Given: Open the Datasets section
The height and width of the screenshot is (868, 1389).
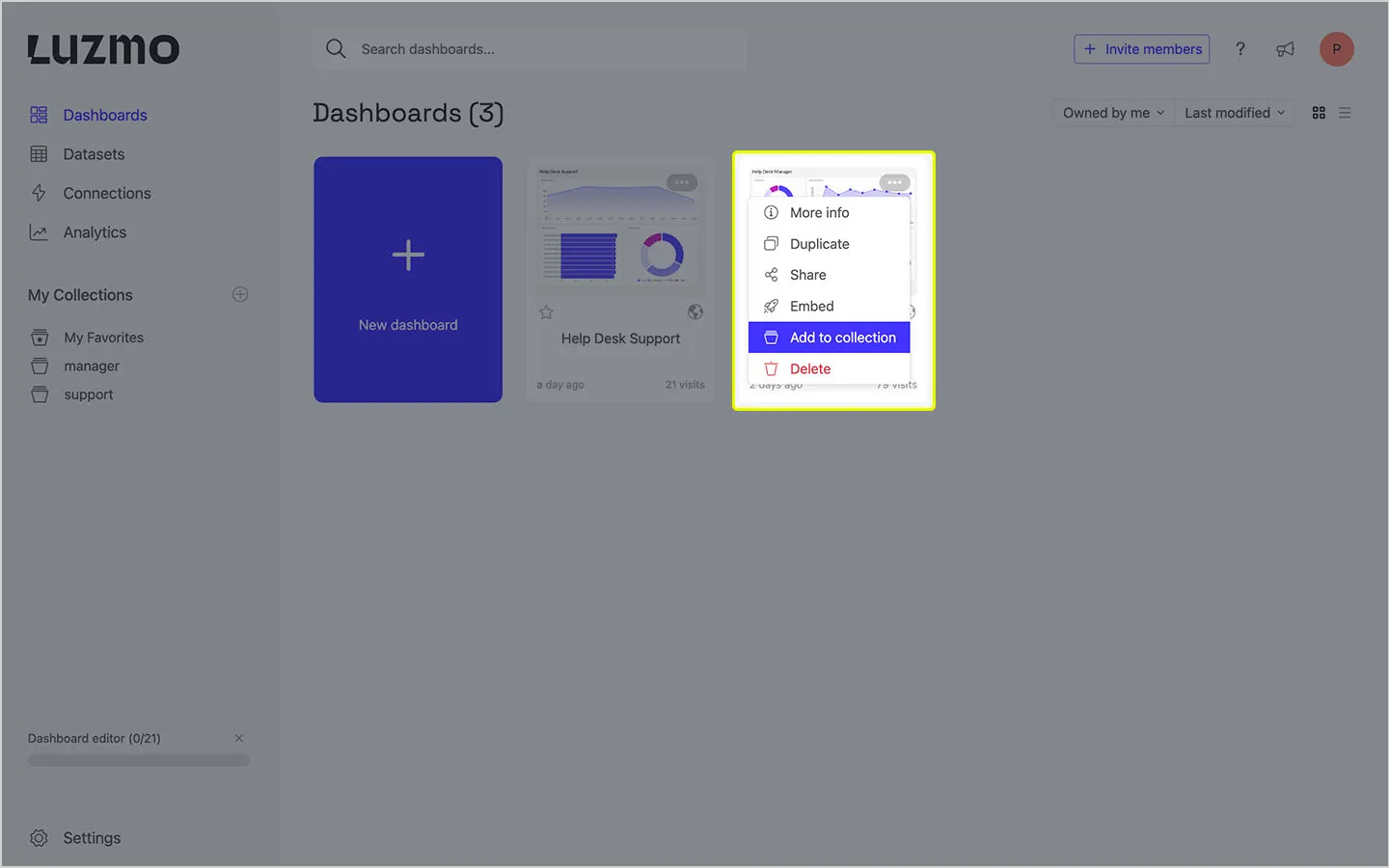Looking at the screenshot, I should [94, 154].
